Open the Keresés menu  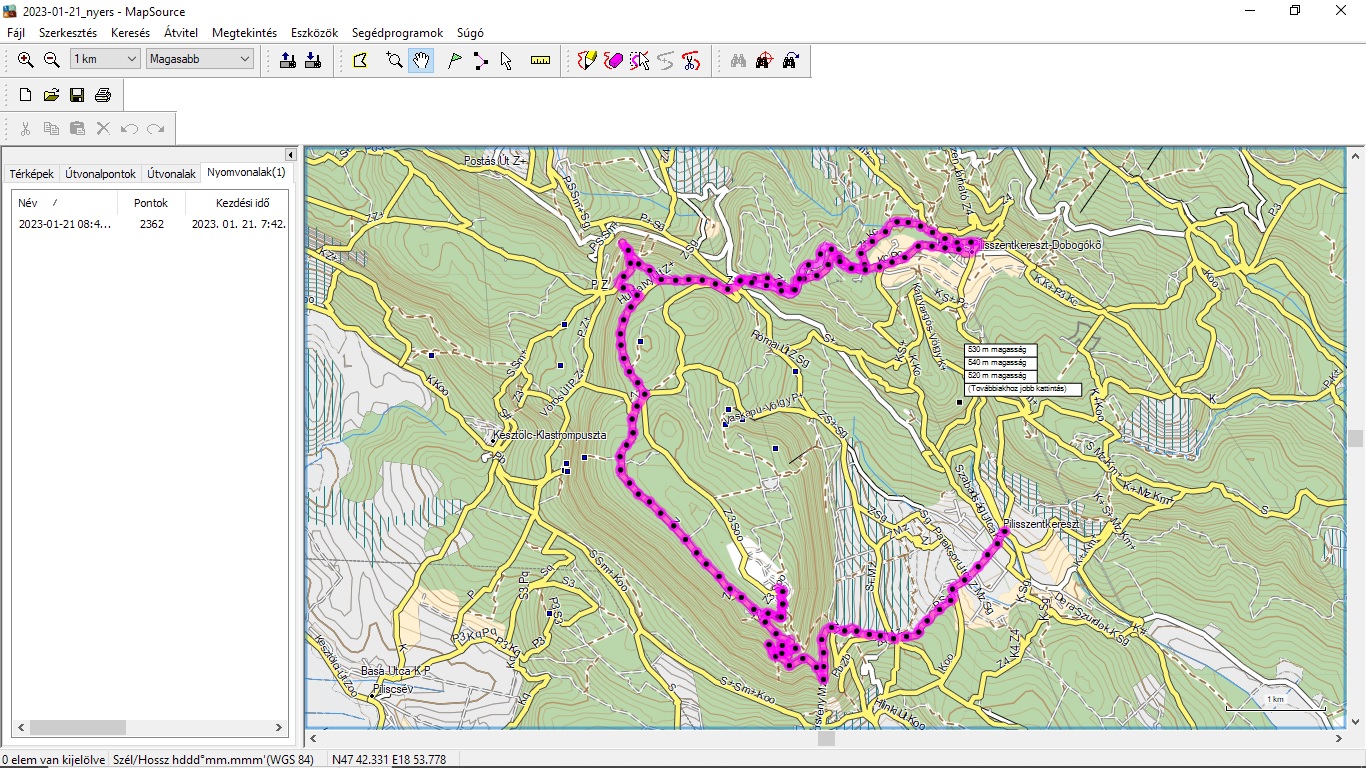click(x=130, y=33)
